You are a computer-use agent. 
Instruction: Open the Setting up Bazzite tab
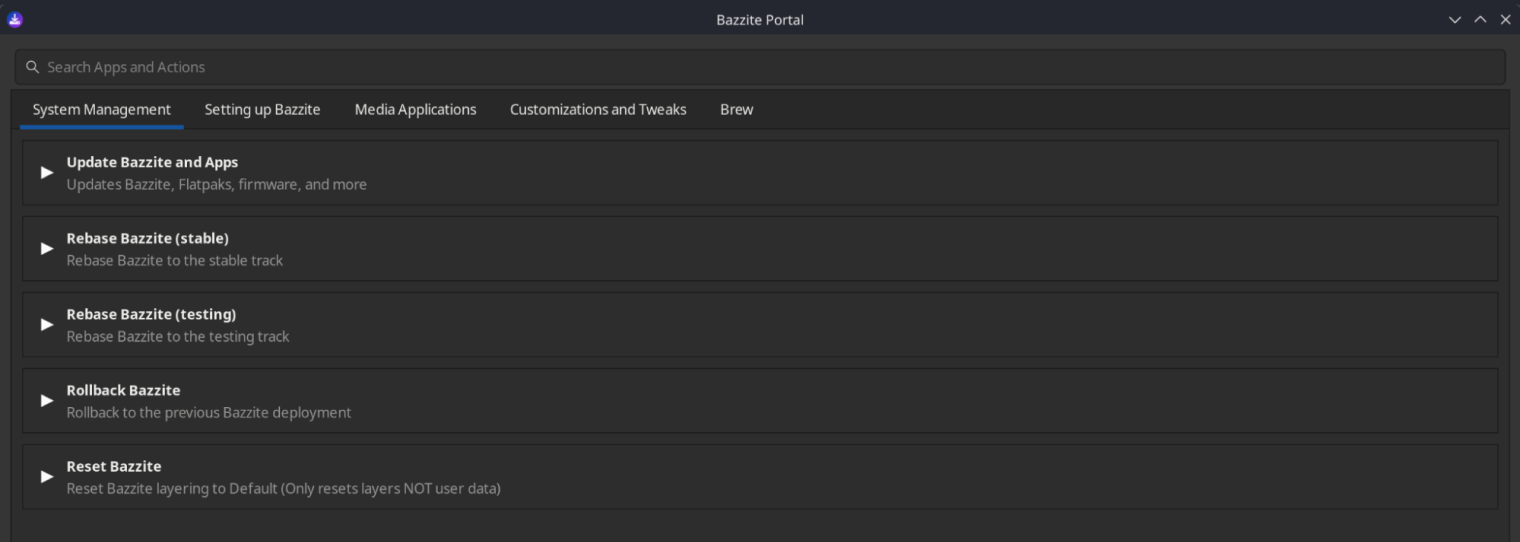click(262, 110)
